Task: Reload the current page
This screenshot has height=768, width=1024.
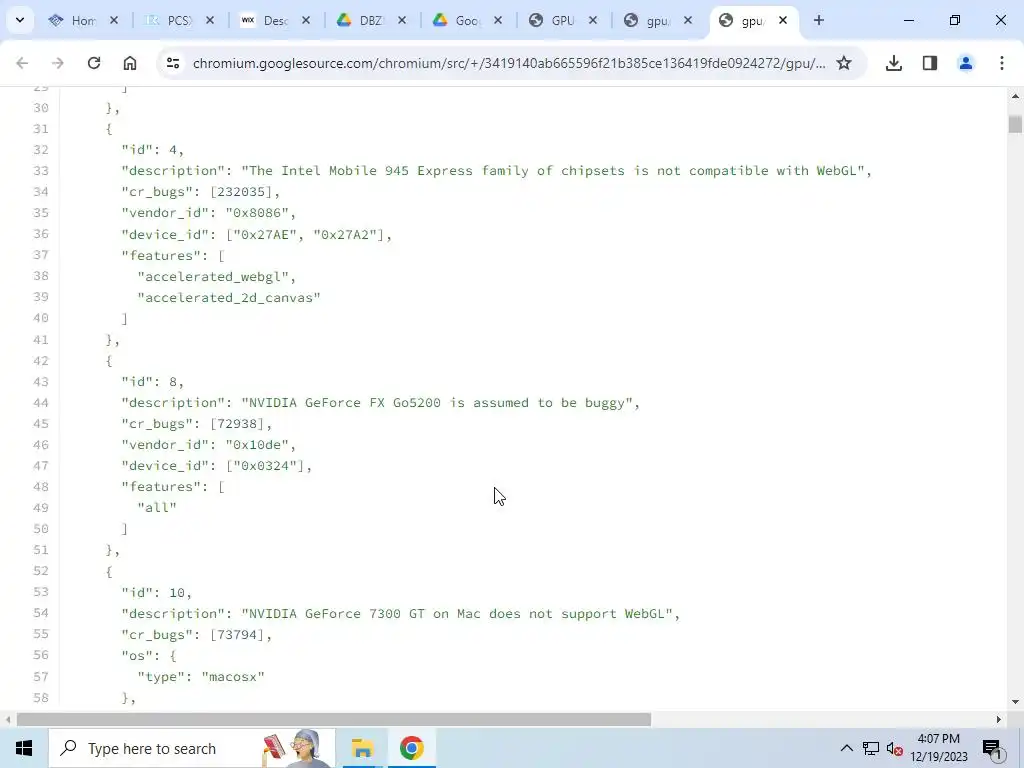Action: [94, 63]
